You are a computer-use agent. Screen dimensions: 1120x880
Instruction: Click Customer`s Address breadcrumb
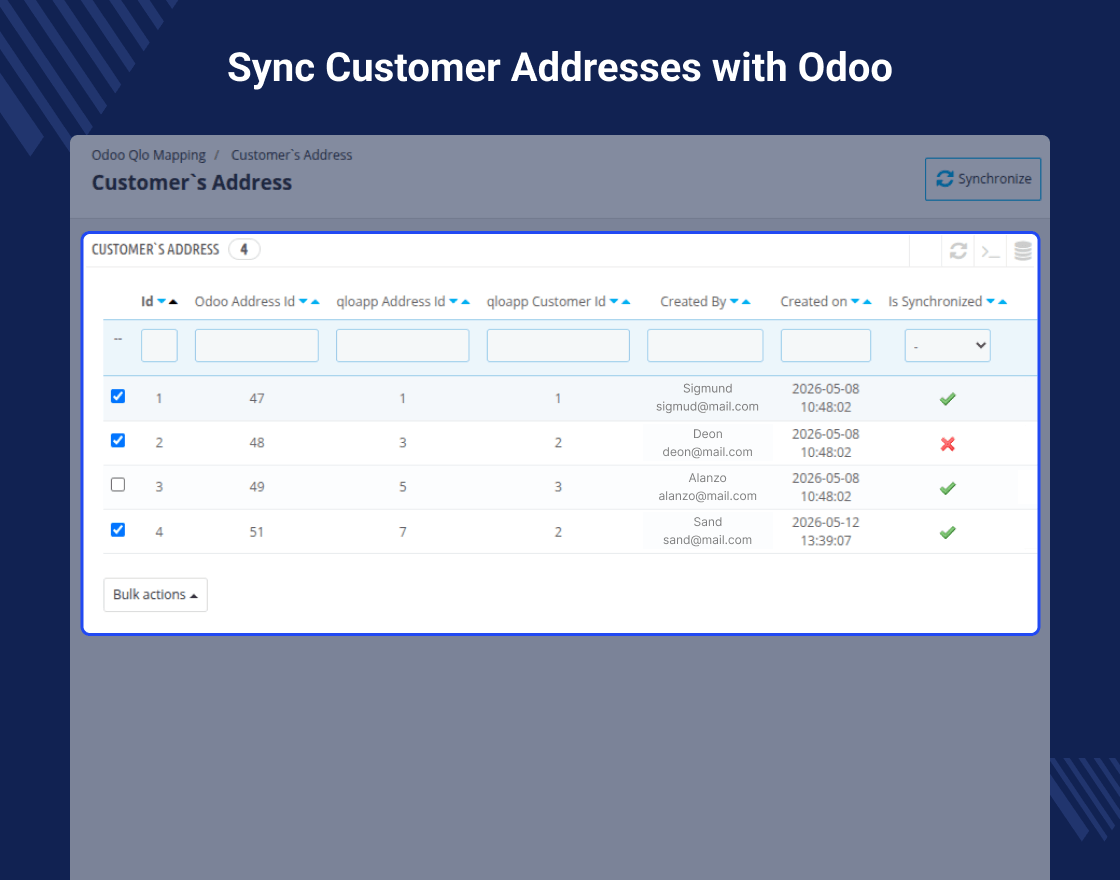click(x=291, y=155)
